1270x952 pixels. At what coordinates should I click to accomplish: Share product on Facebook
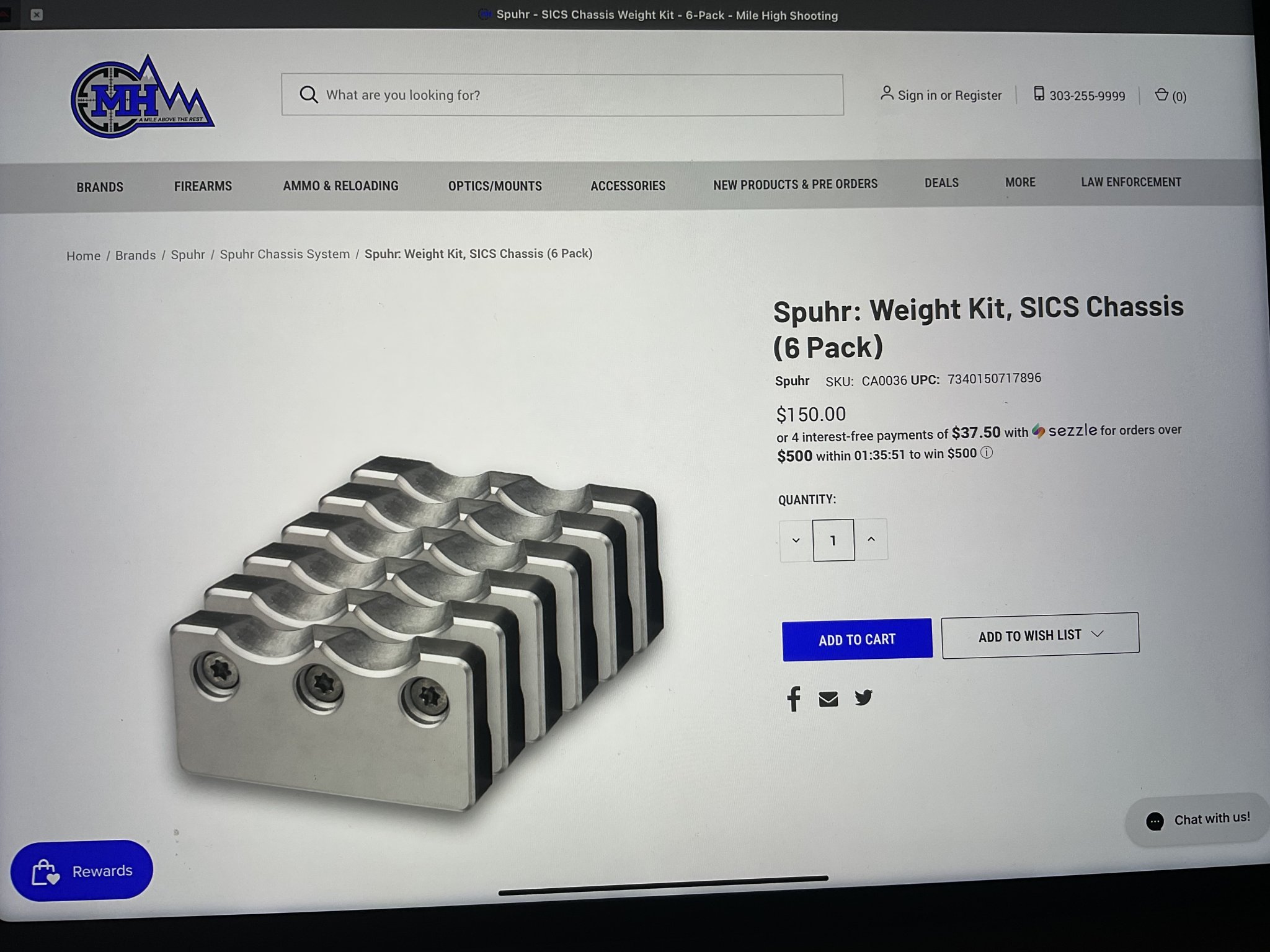point(794,699)
